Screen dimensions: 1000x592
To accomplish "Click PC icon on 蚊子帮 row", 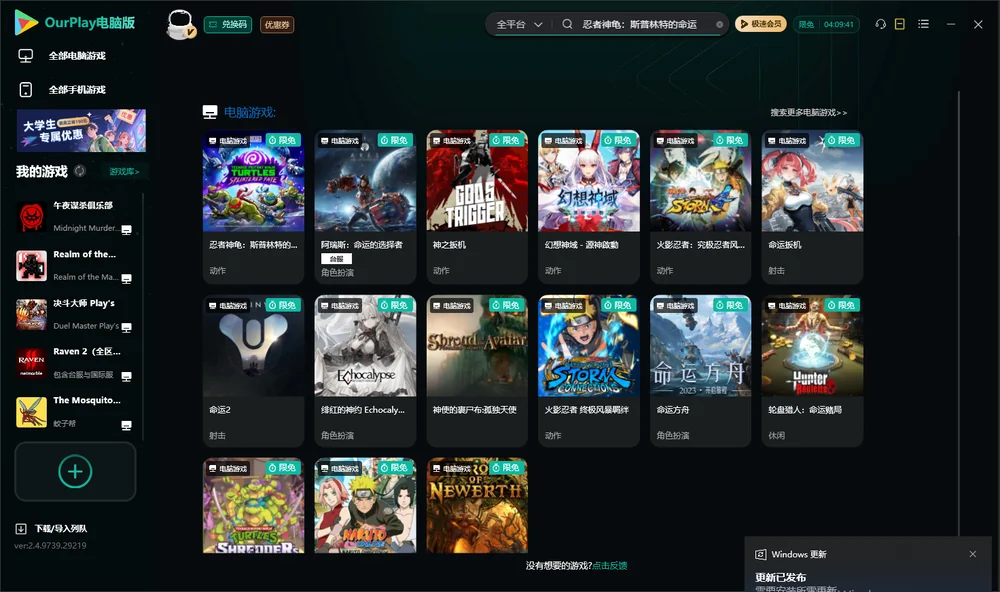I will [126, 425].
